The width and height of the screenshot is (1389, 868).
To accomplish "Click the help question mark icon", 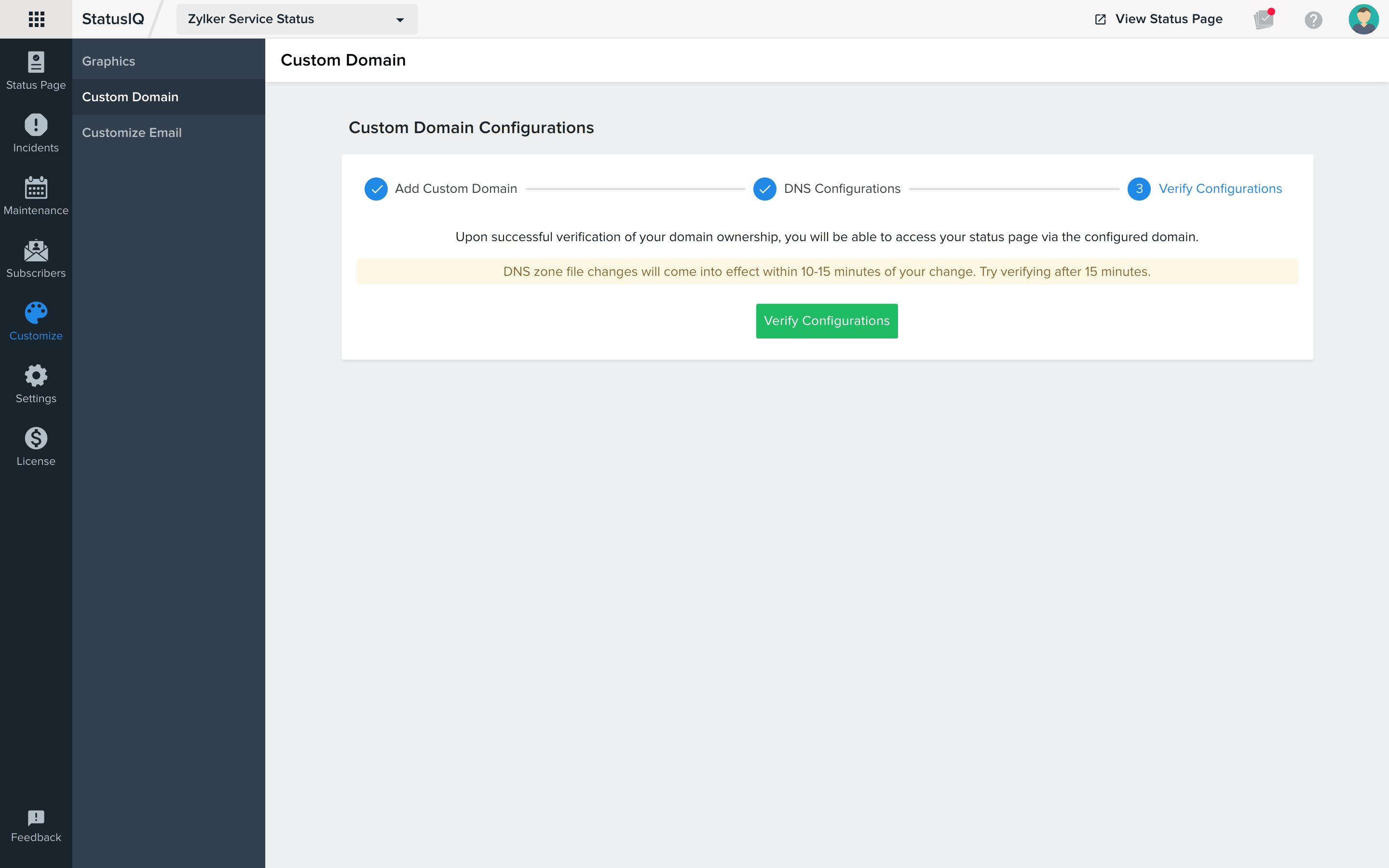I will (x=1313, y=19).
